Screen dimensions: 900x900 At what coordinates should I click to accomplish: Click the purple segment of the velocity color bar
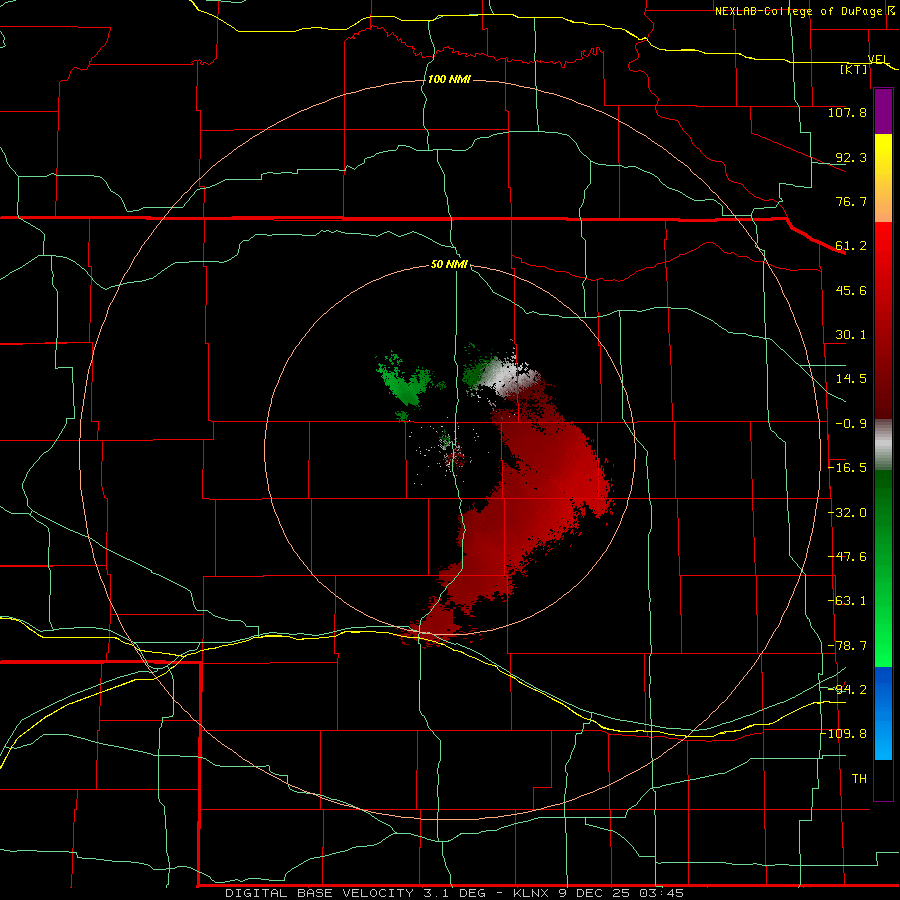(883, 111)
